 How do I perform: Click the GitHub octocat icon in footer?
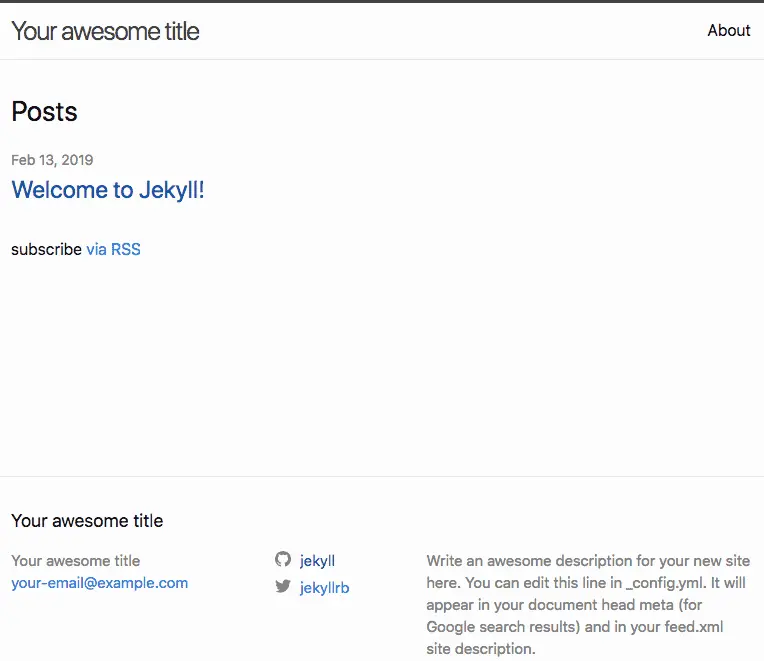(283, 560)
